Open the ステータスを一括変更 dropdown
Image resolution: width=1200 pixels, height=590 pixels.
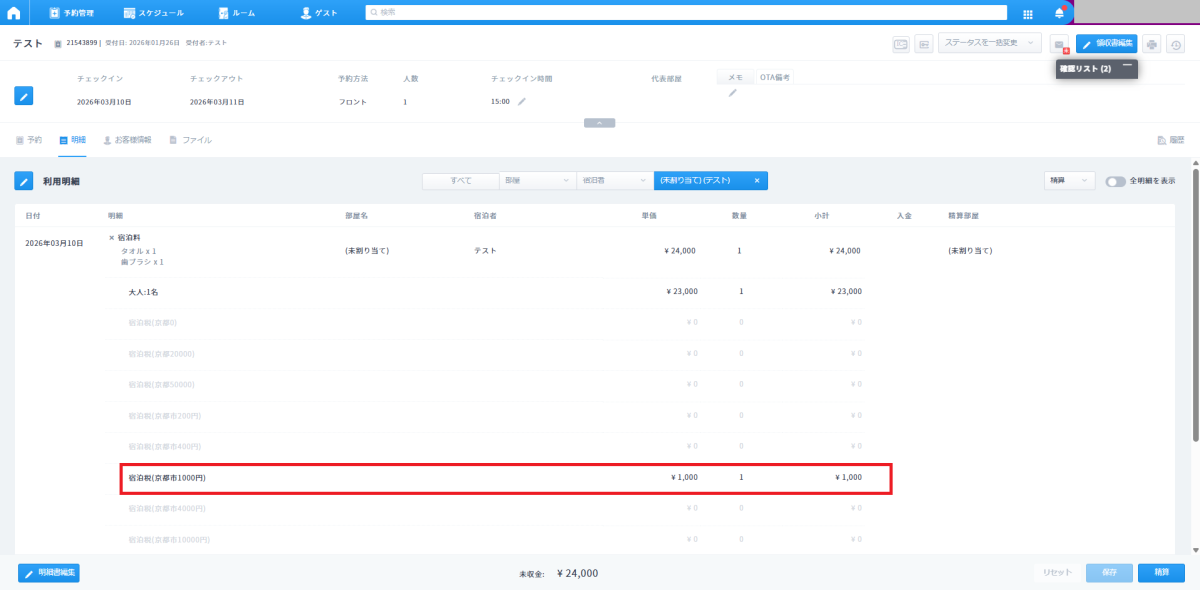(989, 43)
